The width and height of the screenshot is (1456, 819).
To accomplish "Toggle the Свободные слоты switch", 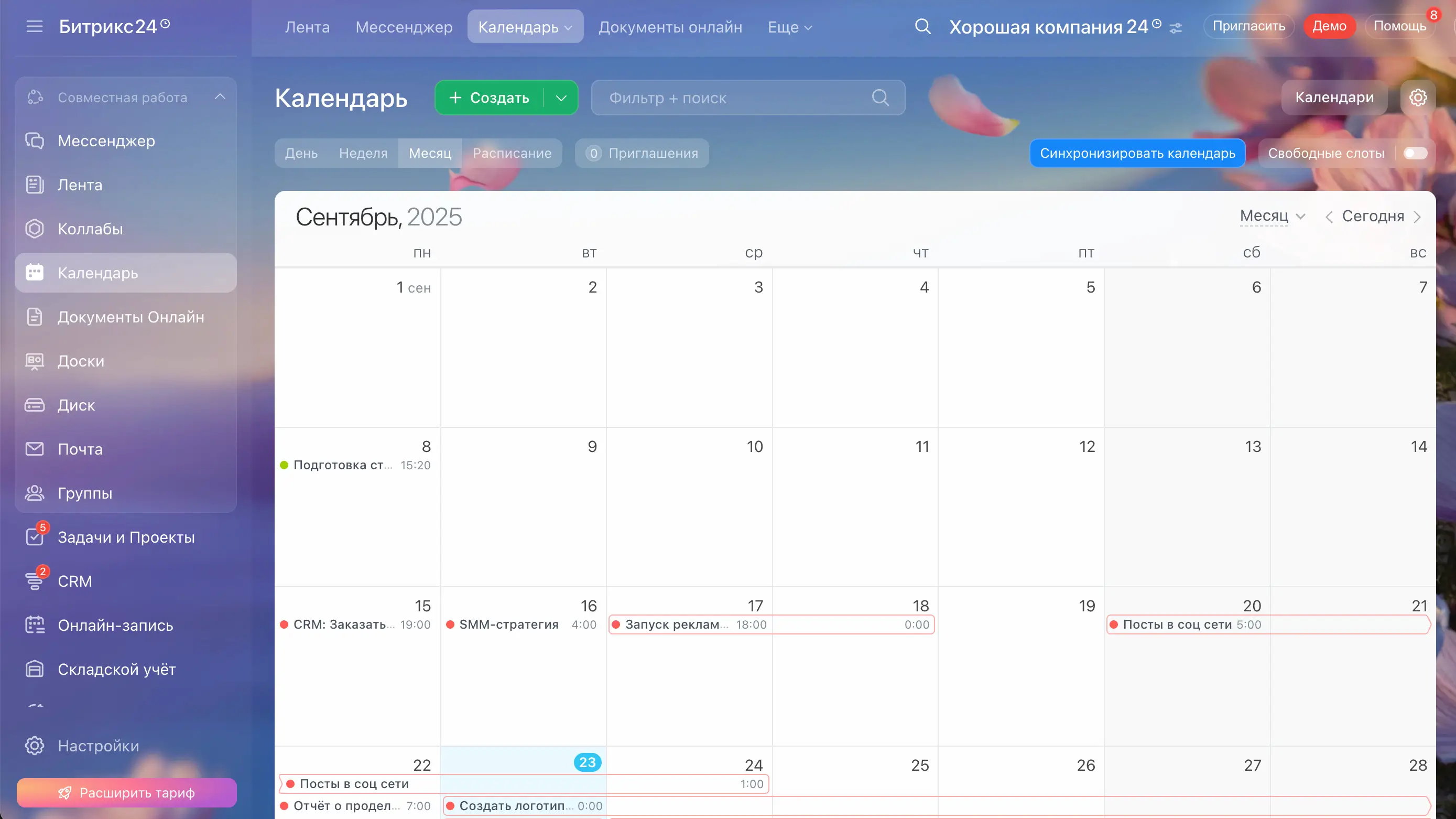I will coord(1415,153).
